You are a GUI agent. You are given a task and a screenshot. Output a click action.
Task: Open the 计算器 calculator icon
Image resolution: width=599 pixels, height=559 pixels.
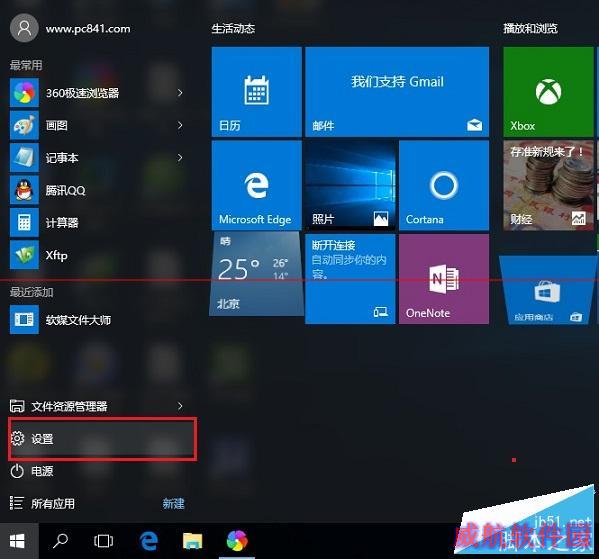click(24, 222)
